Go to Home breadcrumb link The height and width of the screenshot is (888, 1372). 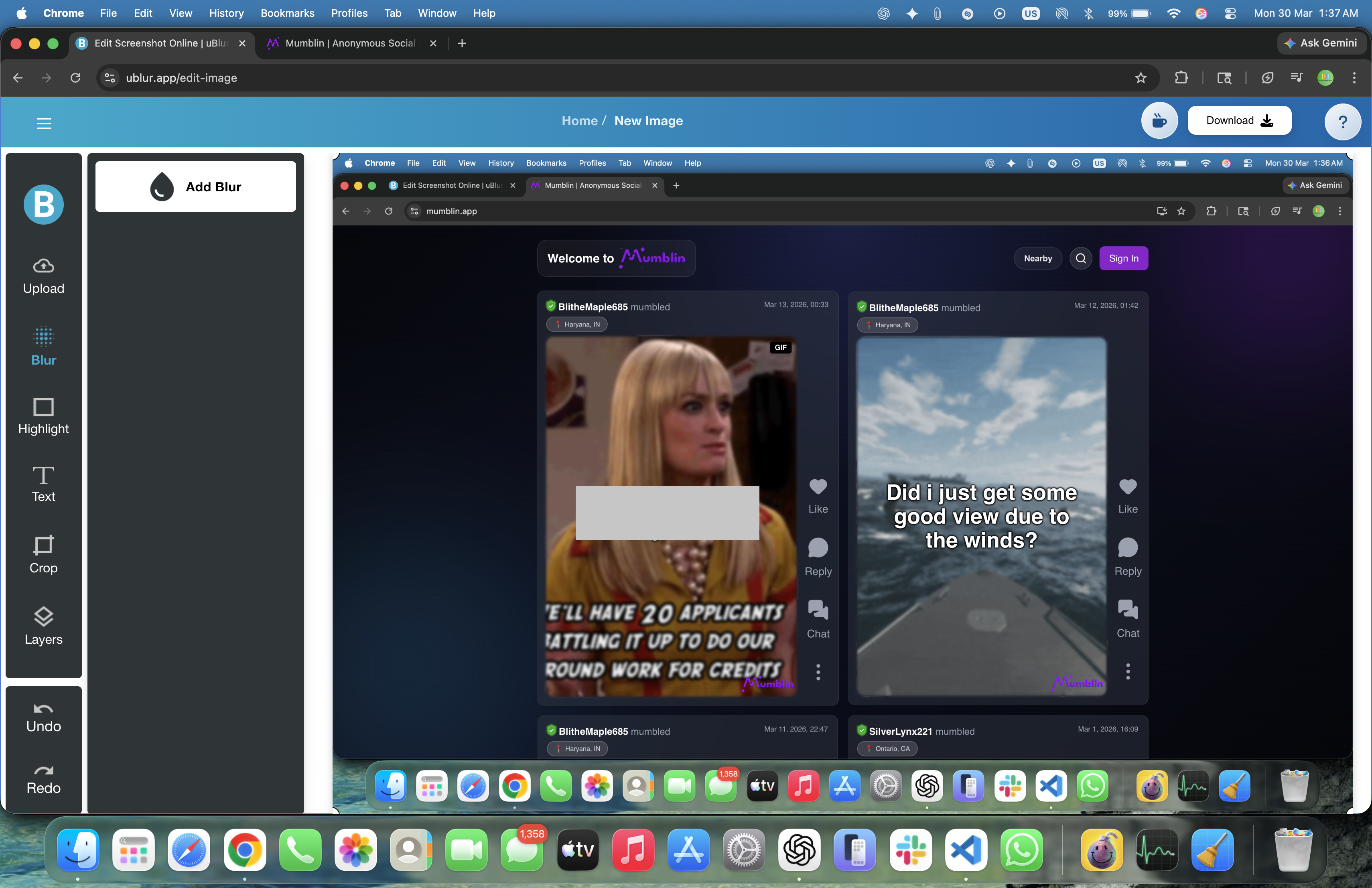pyautogui.click(x=579, y=121)
